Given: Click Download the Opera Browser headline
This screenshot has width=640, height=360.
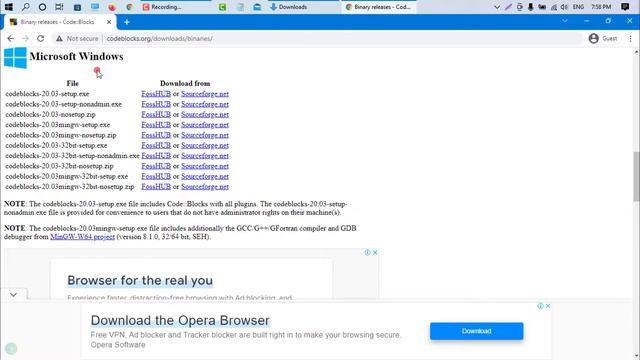Looking at the screenshot, I should click(180, 320).
